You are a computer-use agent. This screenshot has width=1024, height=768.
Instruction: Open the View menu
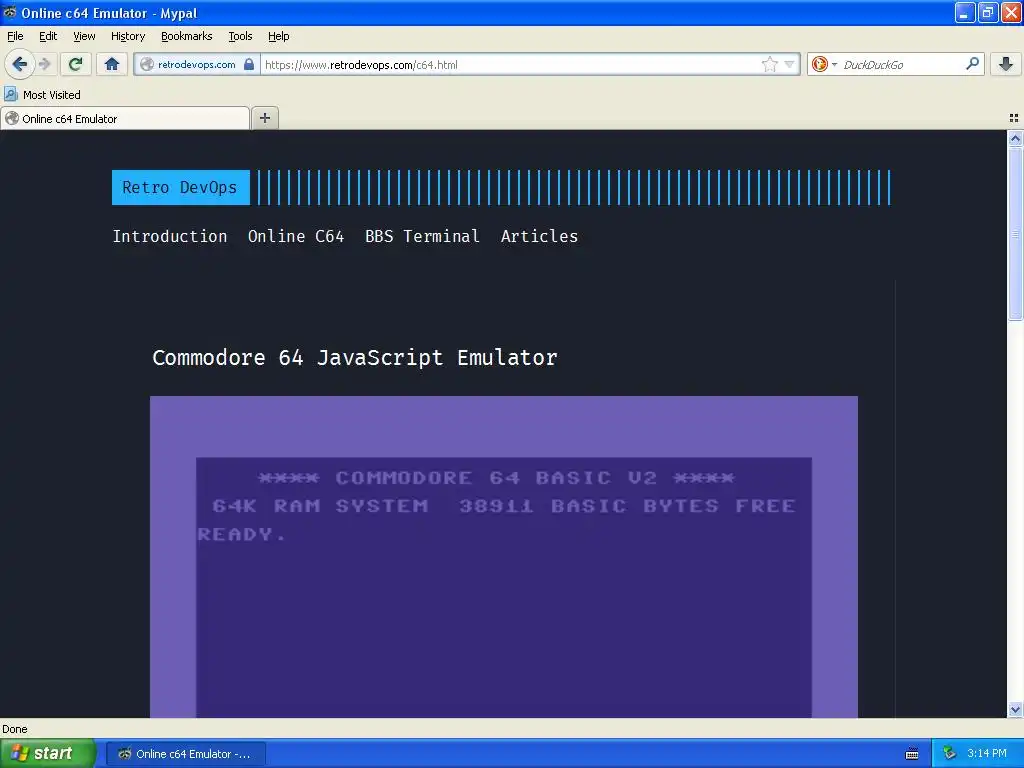(84, 36)
